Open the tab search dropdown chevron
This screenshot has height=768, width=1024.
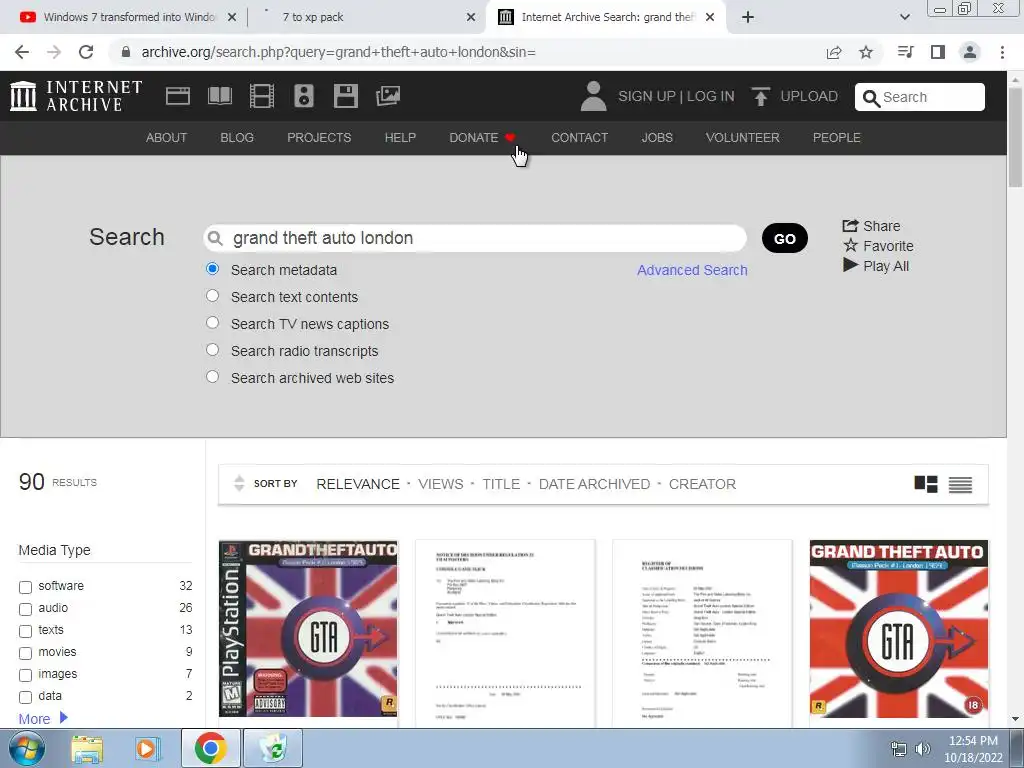pos(904,17)
